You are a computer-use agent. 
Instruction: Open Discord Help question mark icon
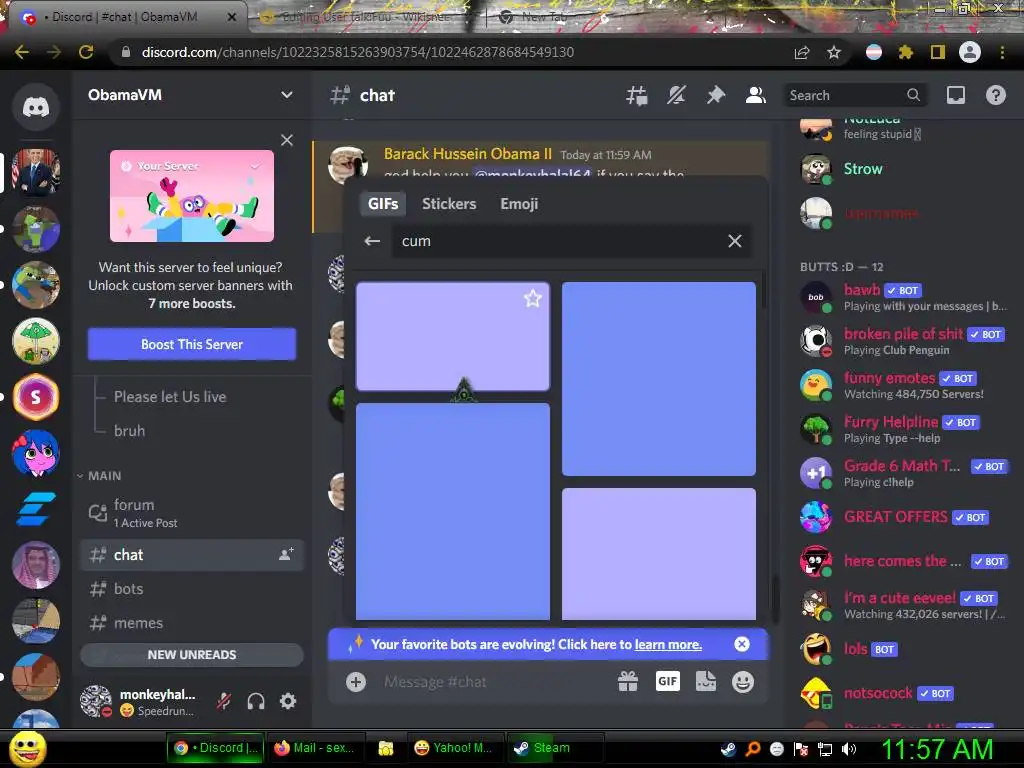point(995,95)
